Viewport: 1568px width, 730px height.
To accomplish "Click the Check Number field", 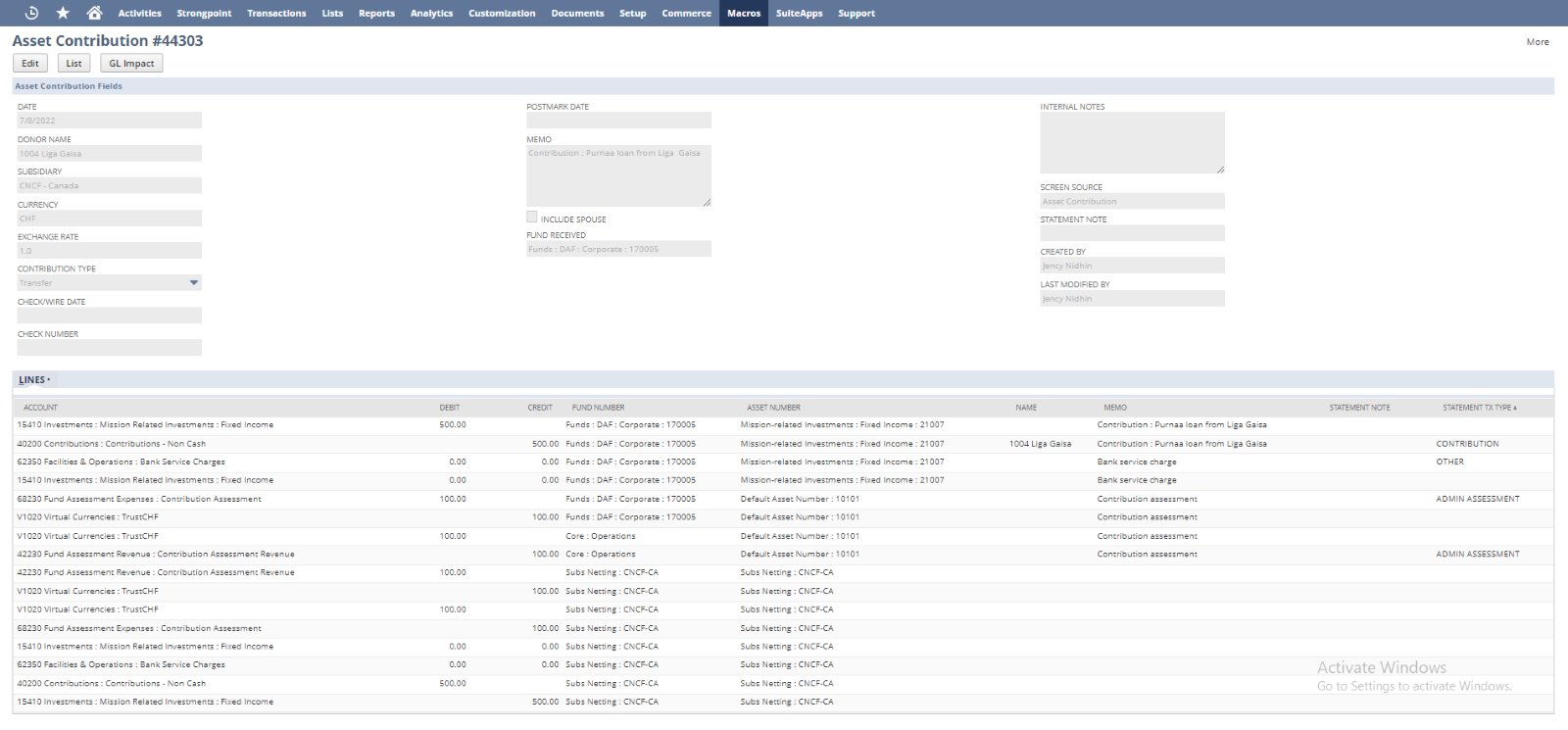I will pos(110,348).
